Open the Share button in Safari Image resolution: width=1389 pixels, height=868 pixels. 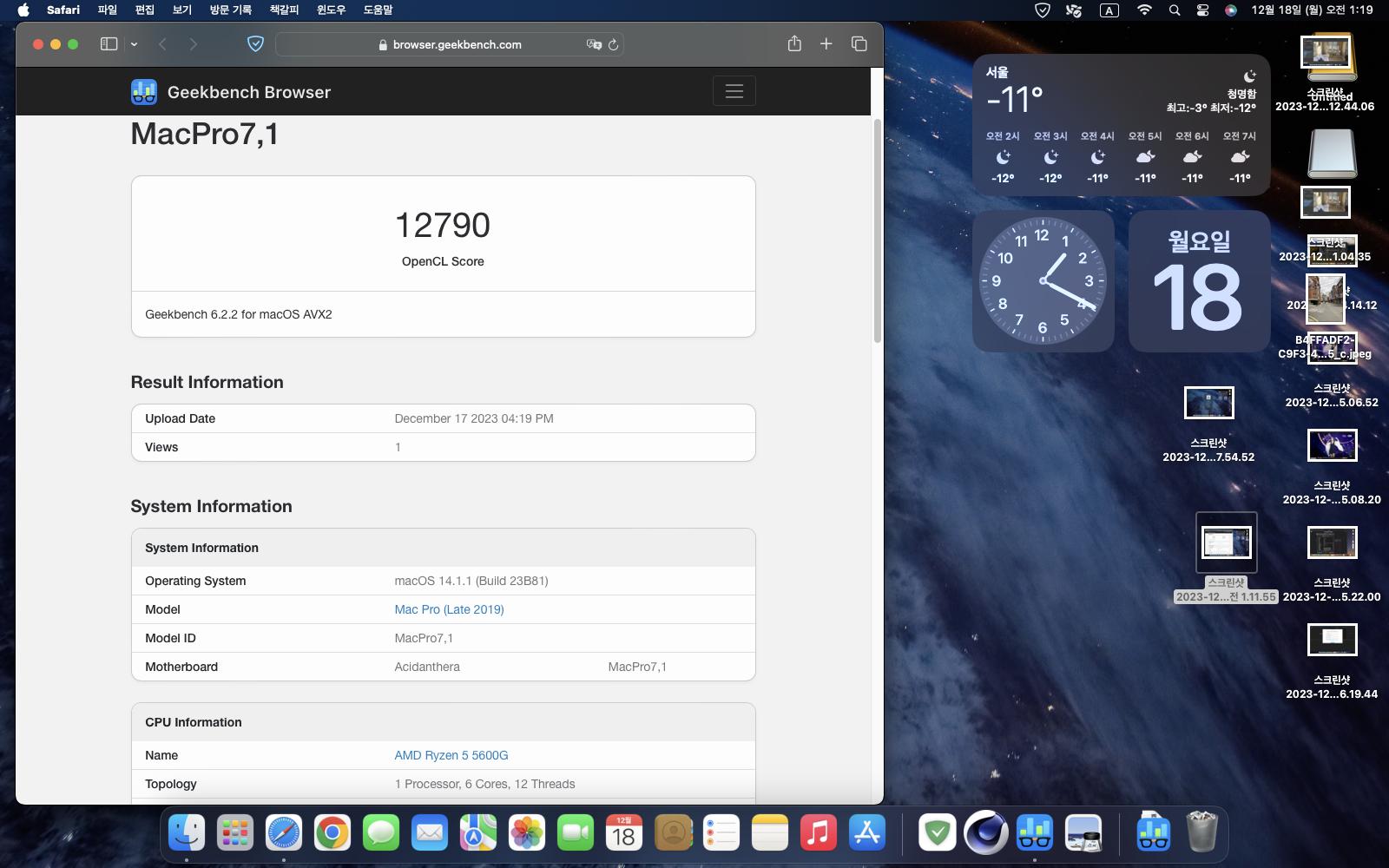(x=794, y=44)
